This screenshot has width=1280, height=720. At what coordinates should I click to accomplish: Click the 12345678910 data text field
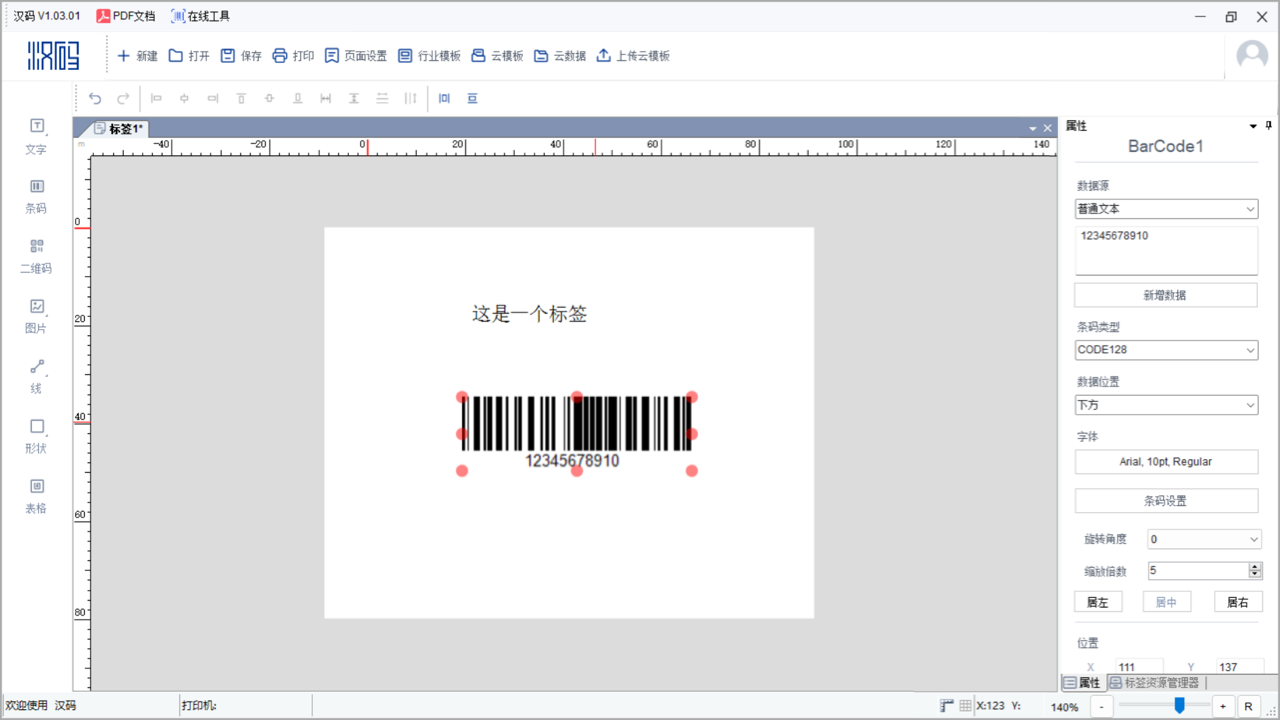click(x=1166, y=248)
